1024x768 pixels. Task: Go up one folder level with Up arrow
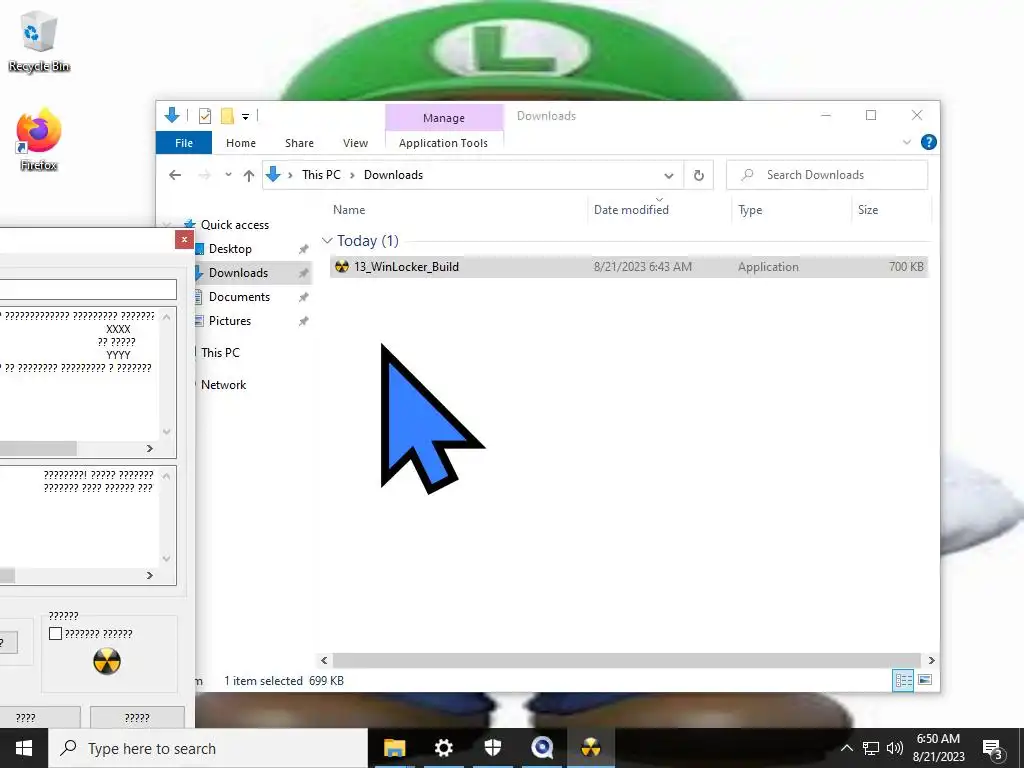tap(249, 175)
